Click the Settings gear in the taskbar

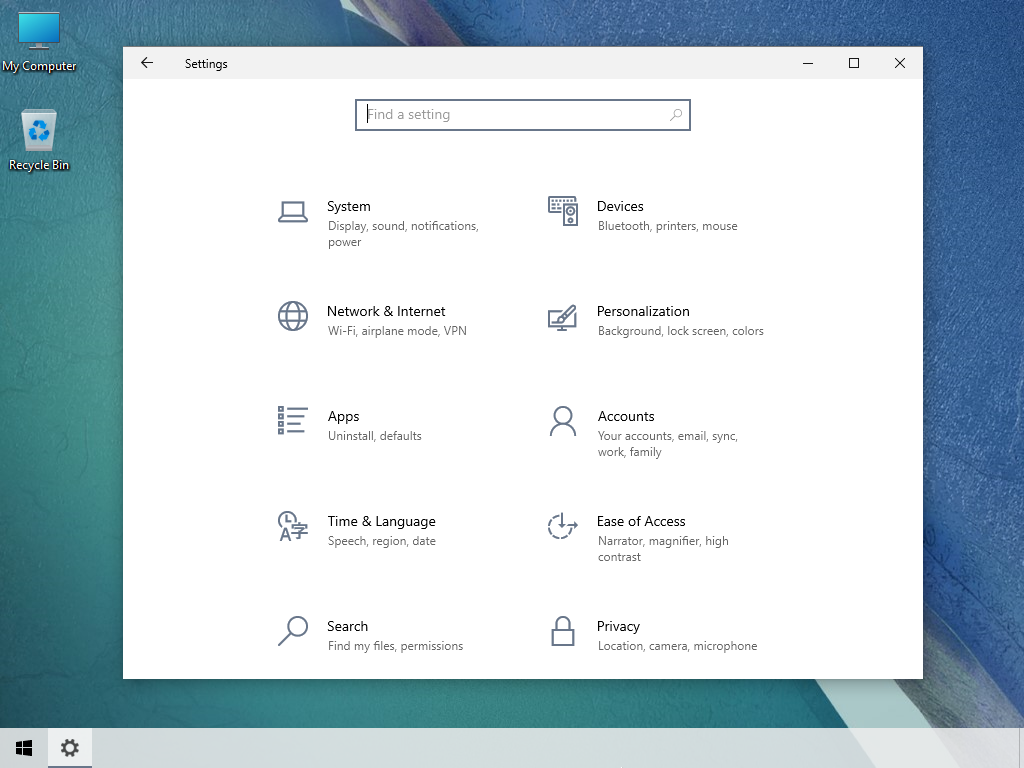click(x=69, y=747)
